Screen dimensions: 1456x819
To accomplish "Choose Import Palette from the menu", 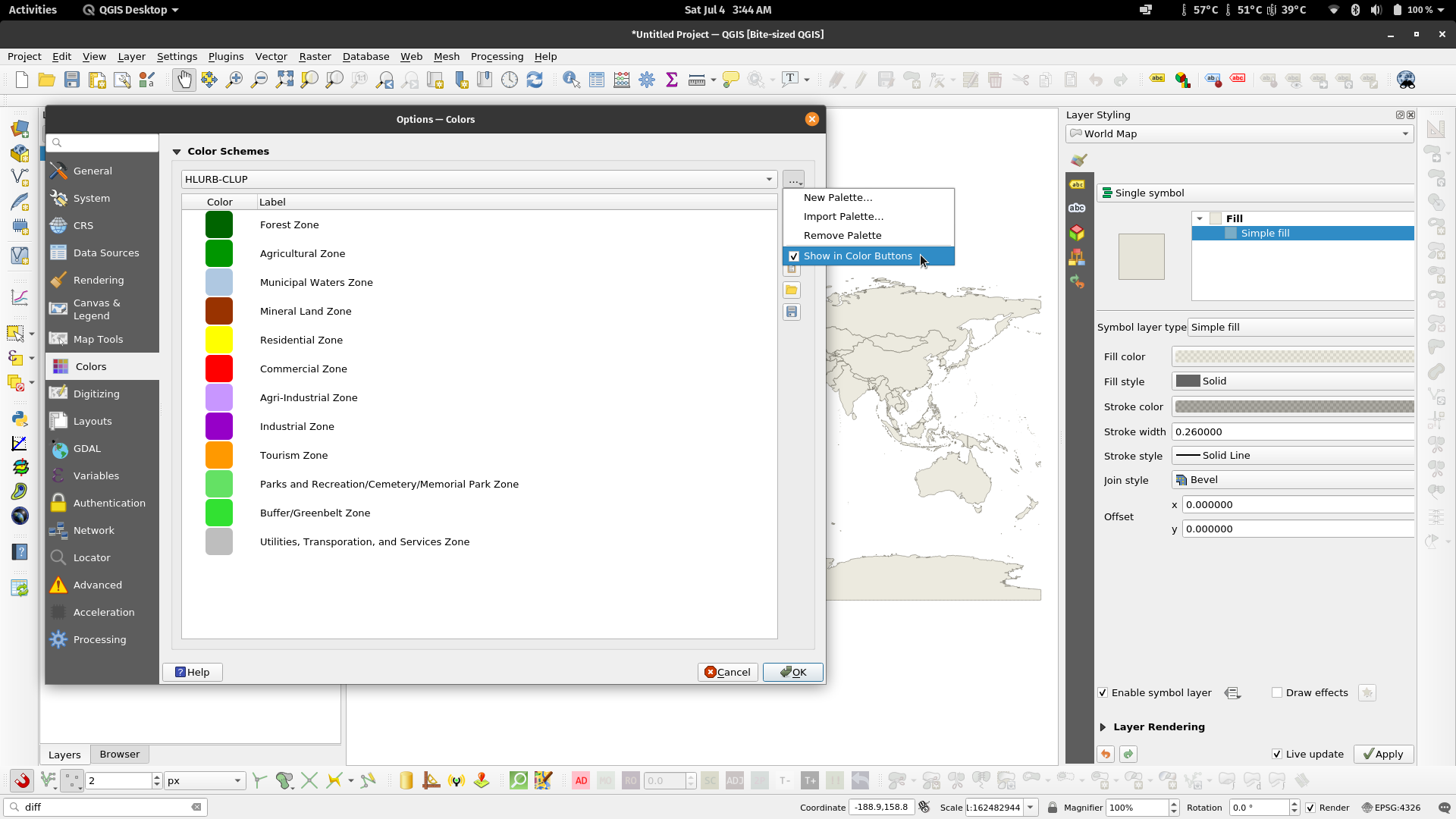I will tap(843, 216).
